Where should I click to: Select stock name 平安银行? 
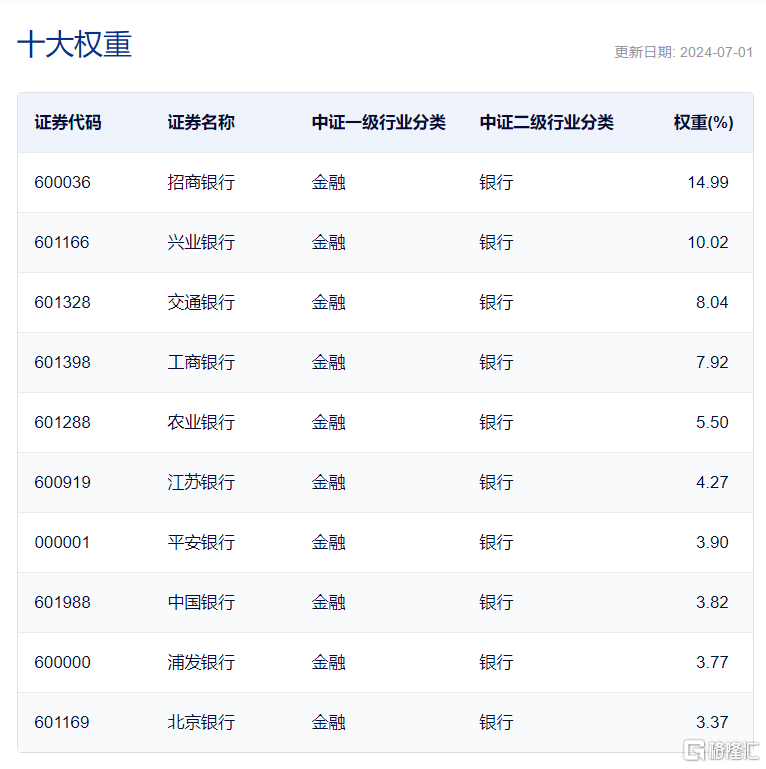(201, 542)
